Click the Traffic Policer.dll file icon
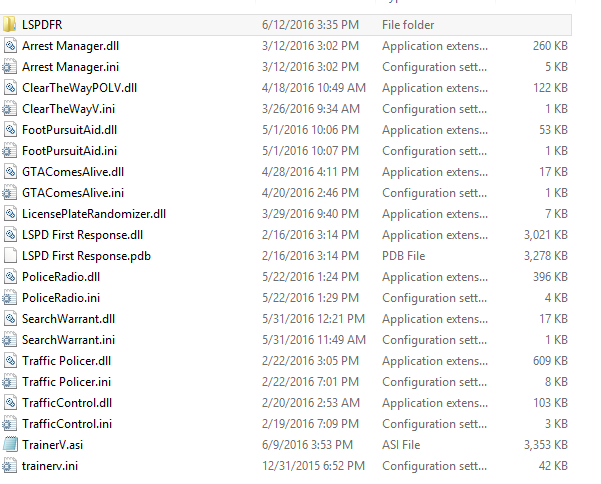The height and width of the screenshot is (484, 601). (x=10, y=361)
